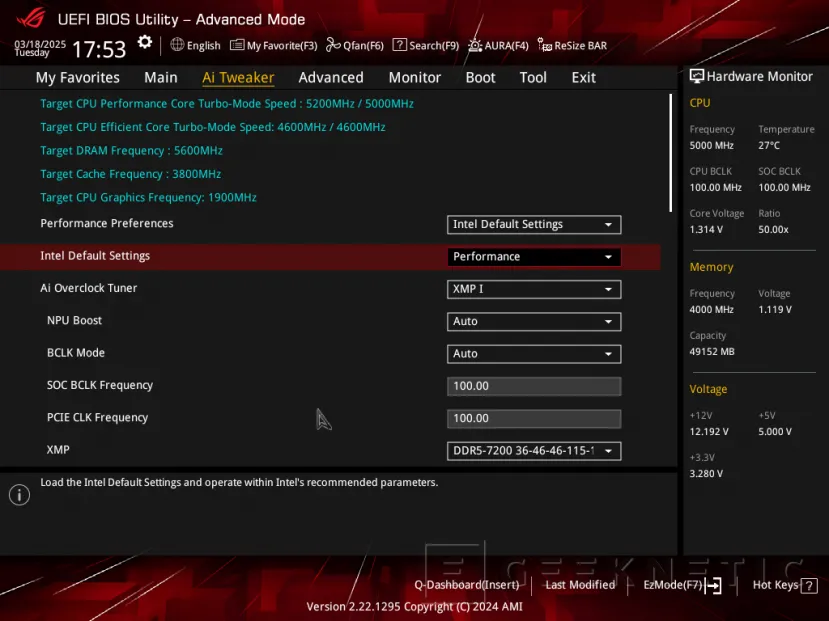Open My Favorite(F3) list icon
The height and width of the screenshot is (621, 829).
point(237,45)
